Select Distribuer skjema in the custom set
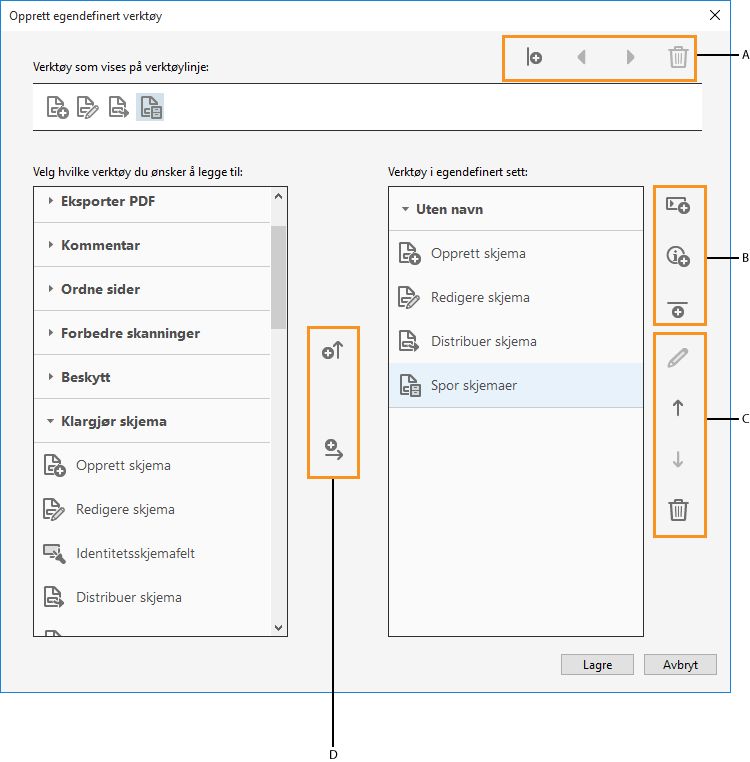Image resolution: width=750 pixels, height=762 pixels. click(484, 341)
